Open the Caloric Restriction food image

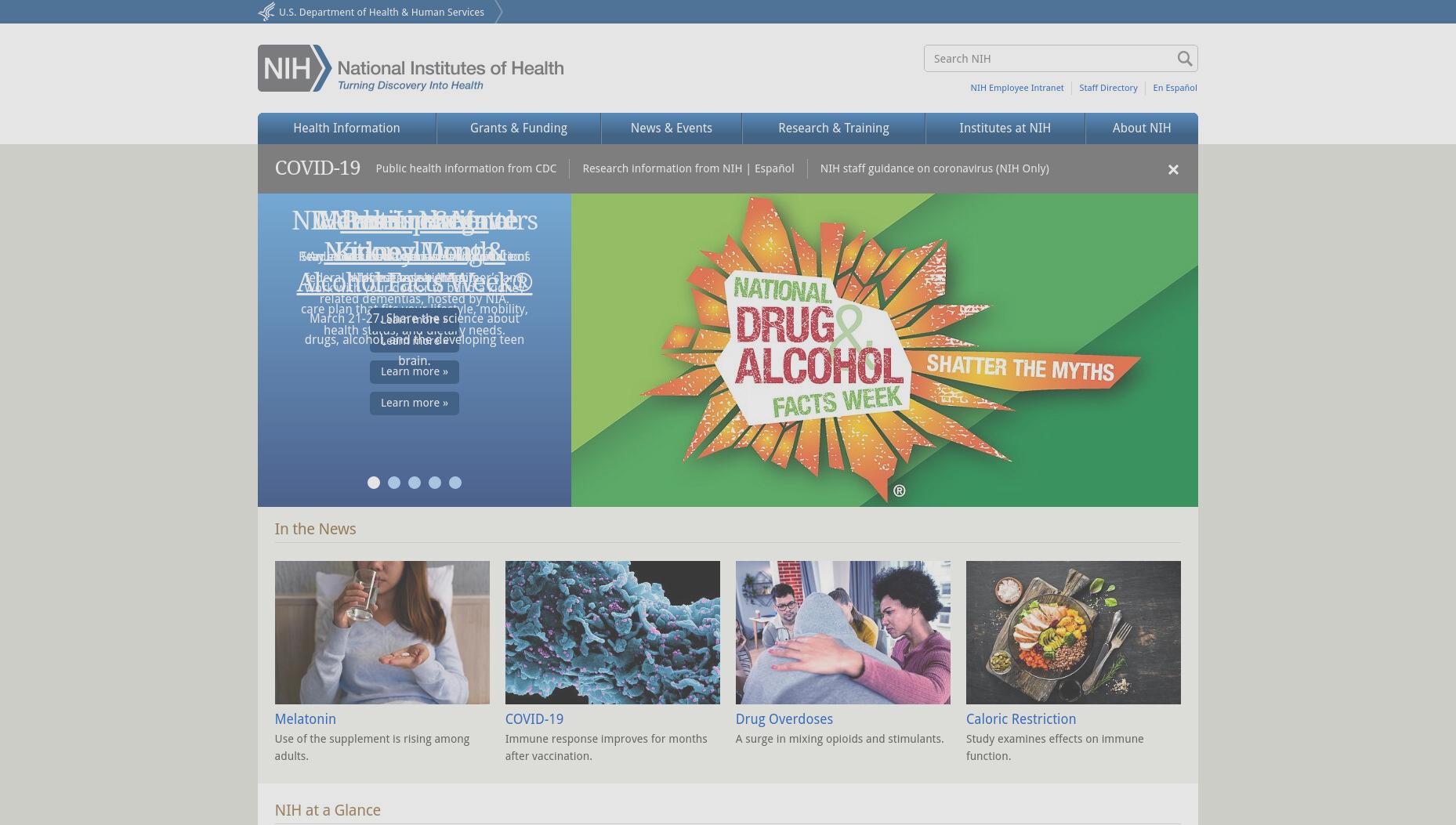pos(1074,632)
